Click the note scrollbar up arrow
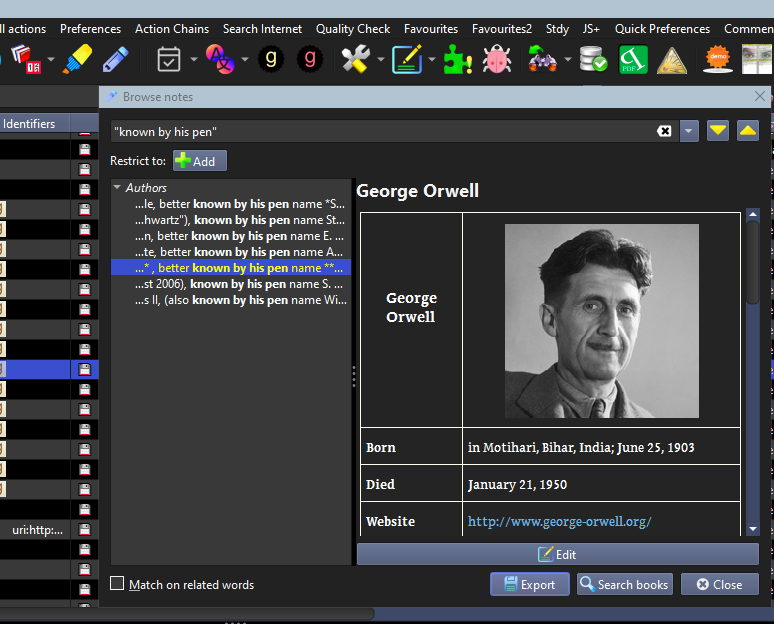Image resolution: width=774 pixels, height=624 pixels. pyautogui.click(x=753, y=214)
